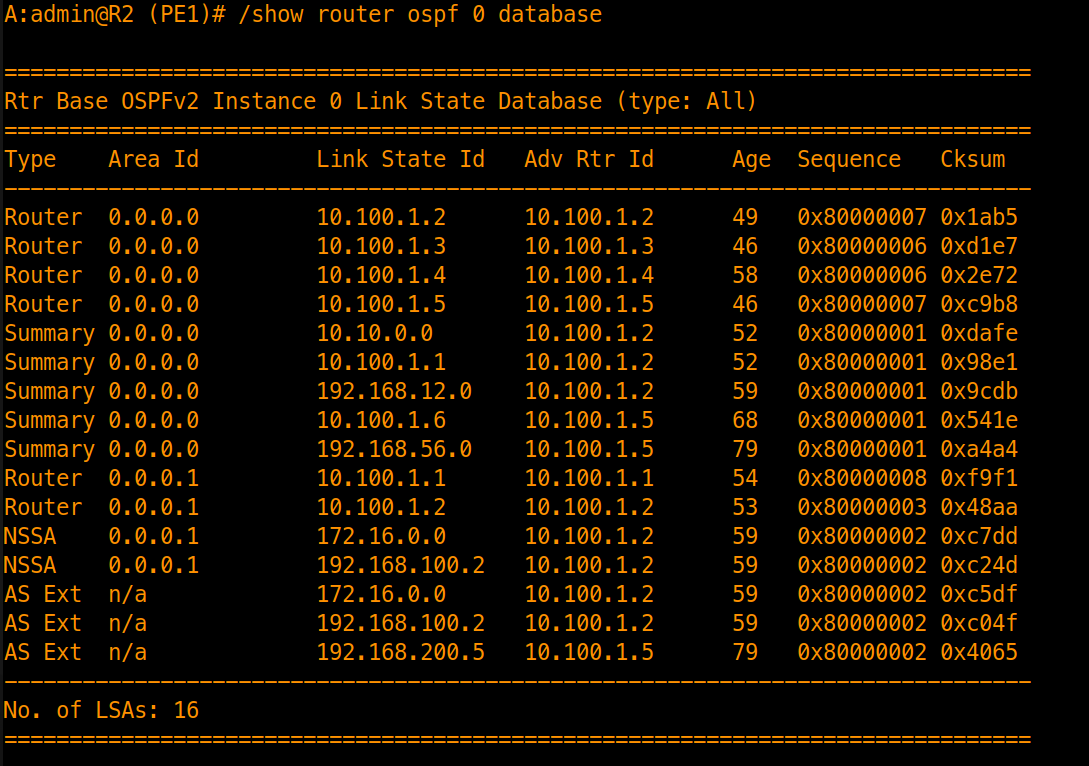Viewport: 1089px width, 766px height.
Task: Click the 'Area Id' column header
Action: (x=153, y=159)
